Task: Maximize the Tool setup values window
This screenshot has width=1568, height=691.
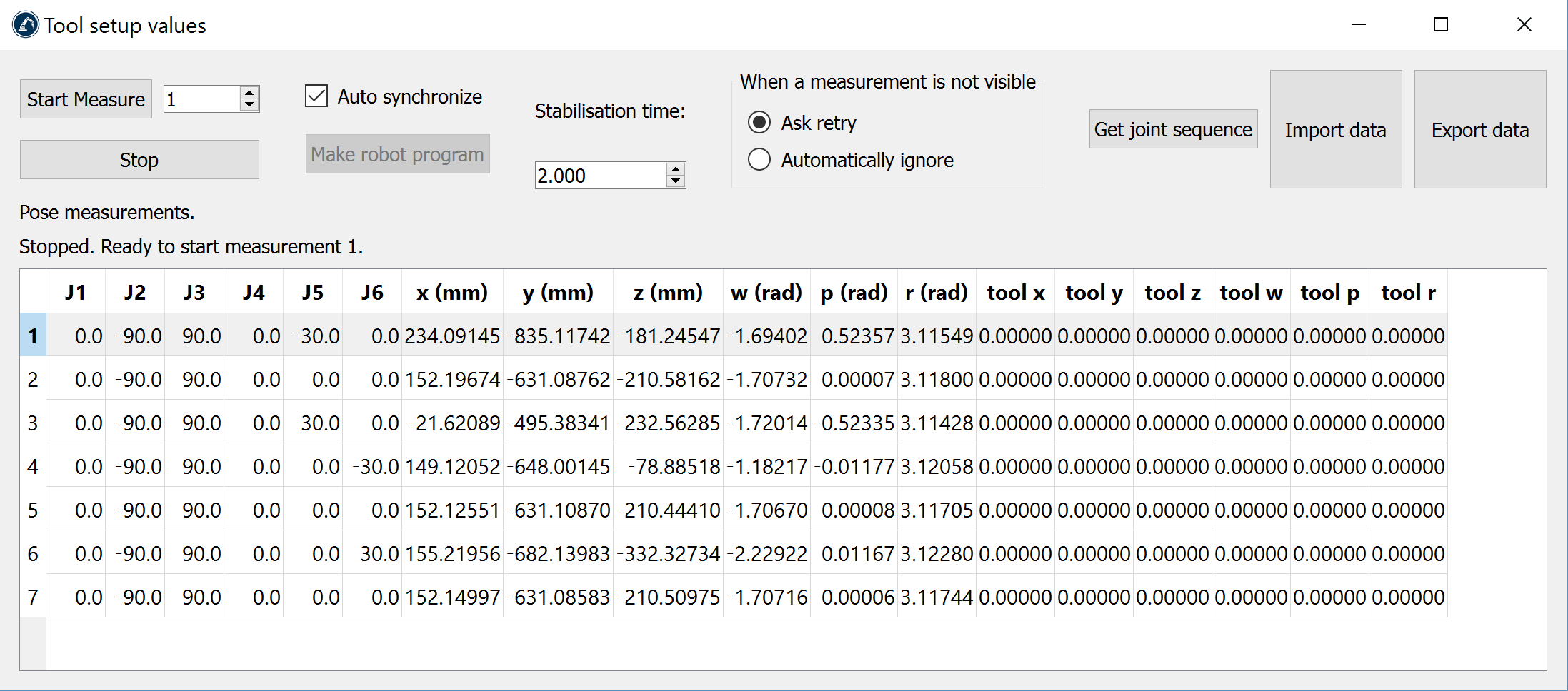Action: [1441, 25]
